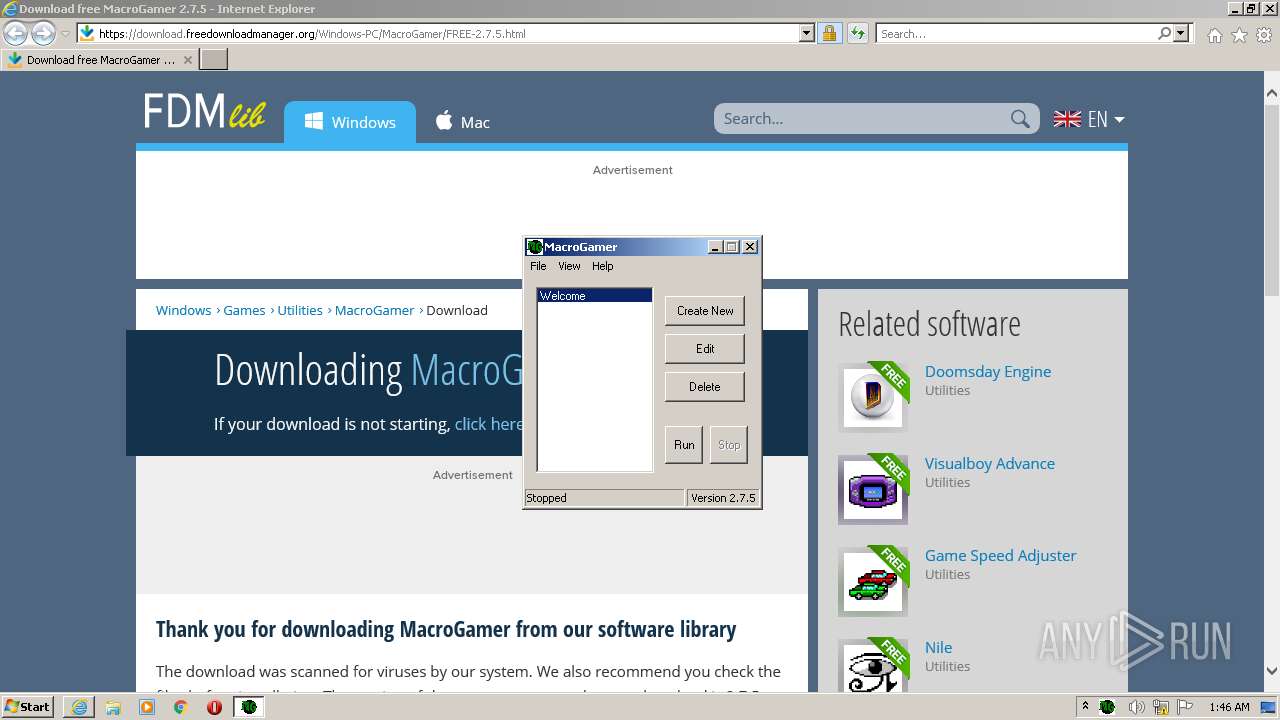Image resolution: width=1280 pixels, height=720 pixels.
Task: Click the page scrollbar up arrow
Action: pyautogui.click(x=1271, y=93)
